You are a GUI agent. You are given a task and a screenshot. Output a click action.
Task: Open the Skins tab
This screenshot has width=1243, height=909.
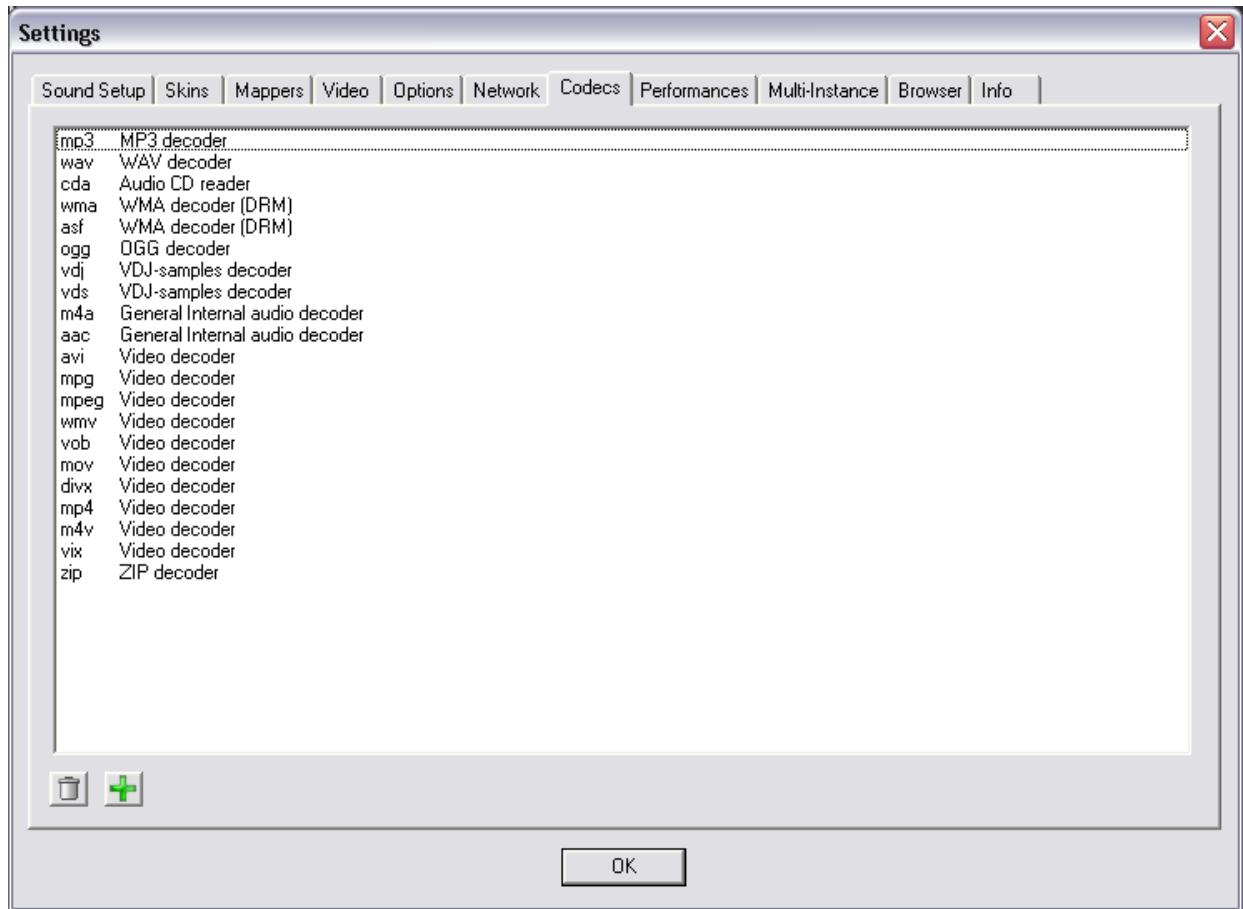coord(189,90)
